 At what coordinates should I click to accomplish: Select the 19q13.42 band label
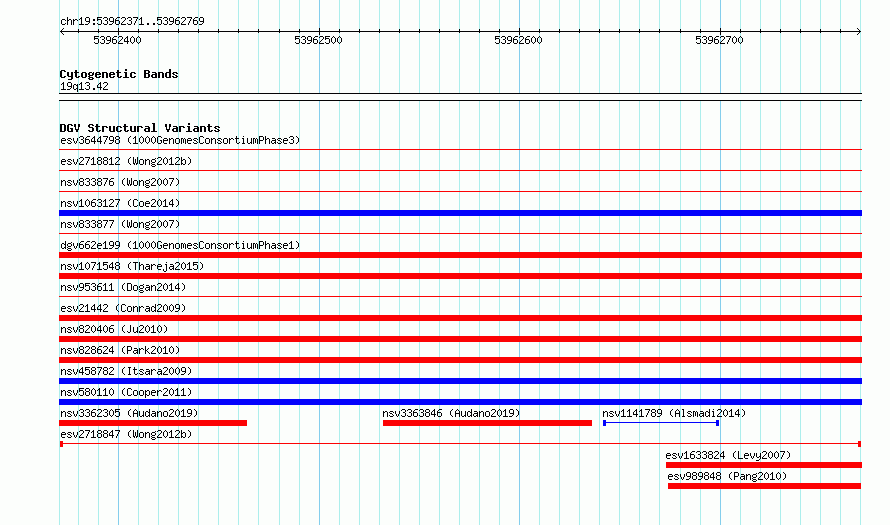coord(84,86)
